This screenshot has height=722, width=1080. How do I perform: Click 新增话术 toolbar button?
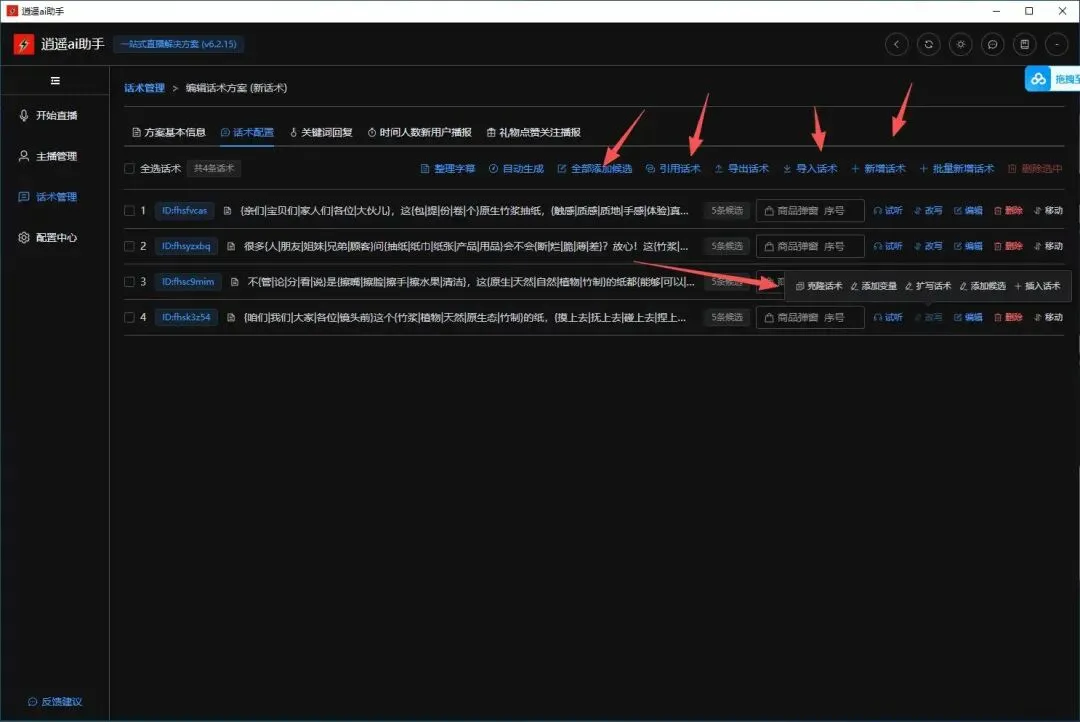[878, 168]
